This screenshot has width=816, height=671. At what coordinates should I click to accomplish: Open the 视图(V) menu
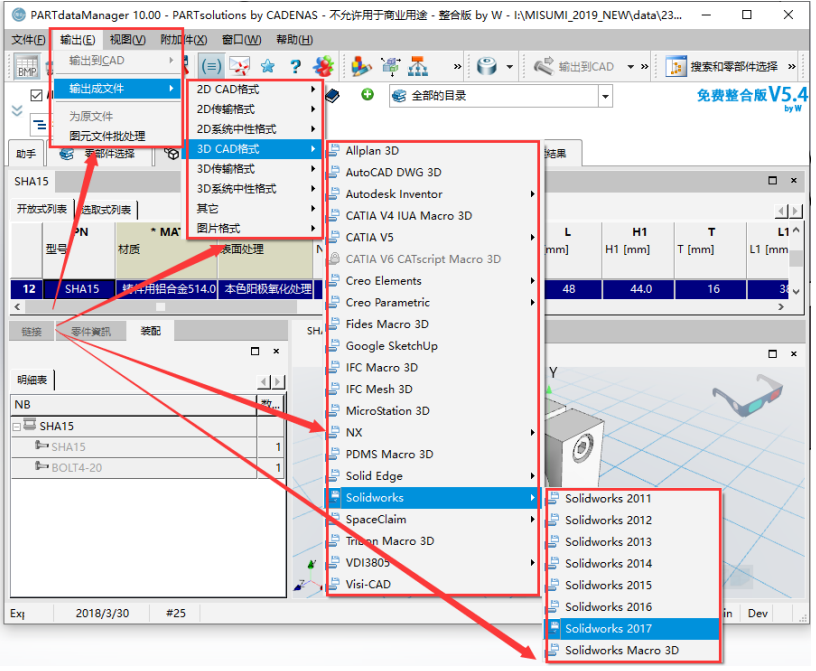pos(127,40)
